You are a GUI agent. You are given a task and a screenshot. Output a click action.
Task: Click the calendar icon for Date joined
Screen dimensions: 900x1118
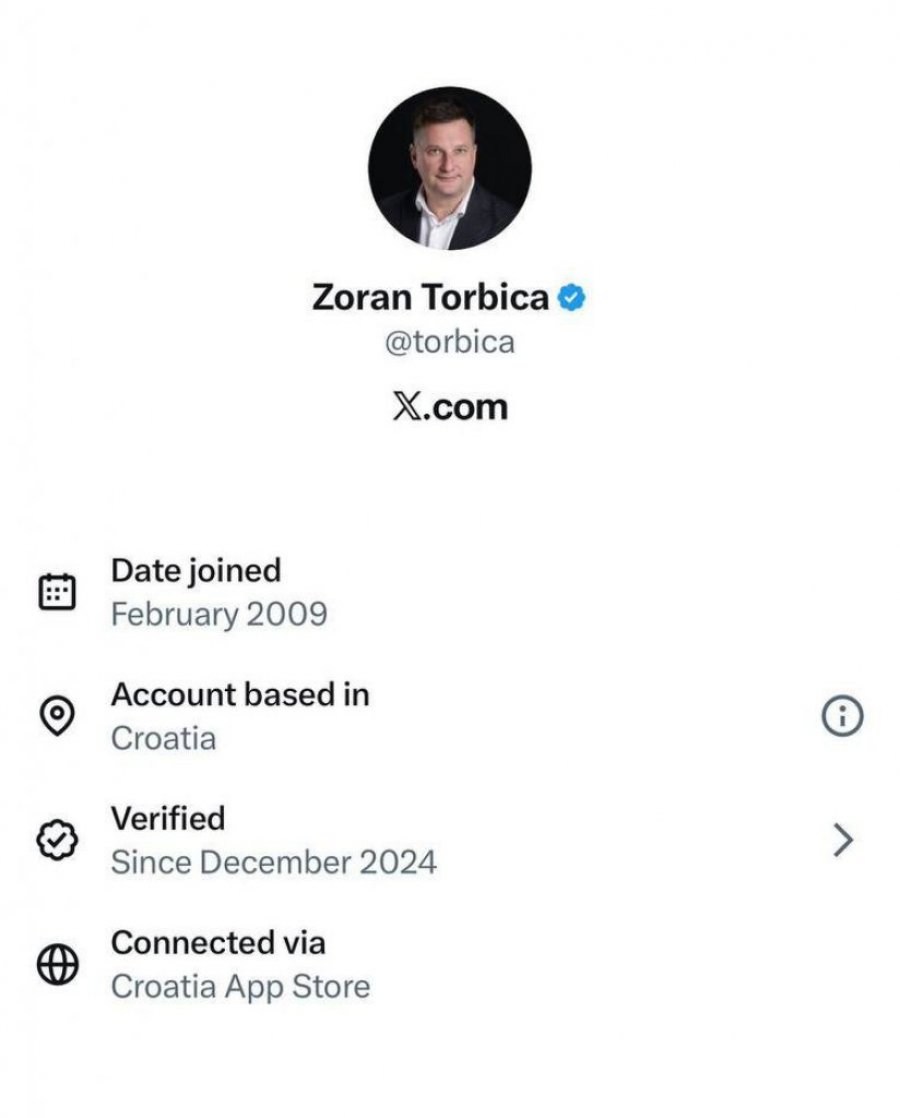pyautogui.click(x=57, y=593)
